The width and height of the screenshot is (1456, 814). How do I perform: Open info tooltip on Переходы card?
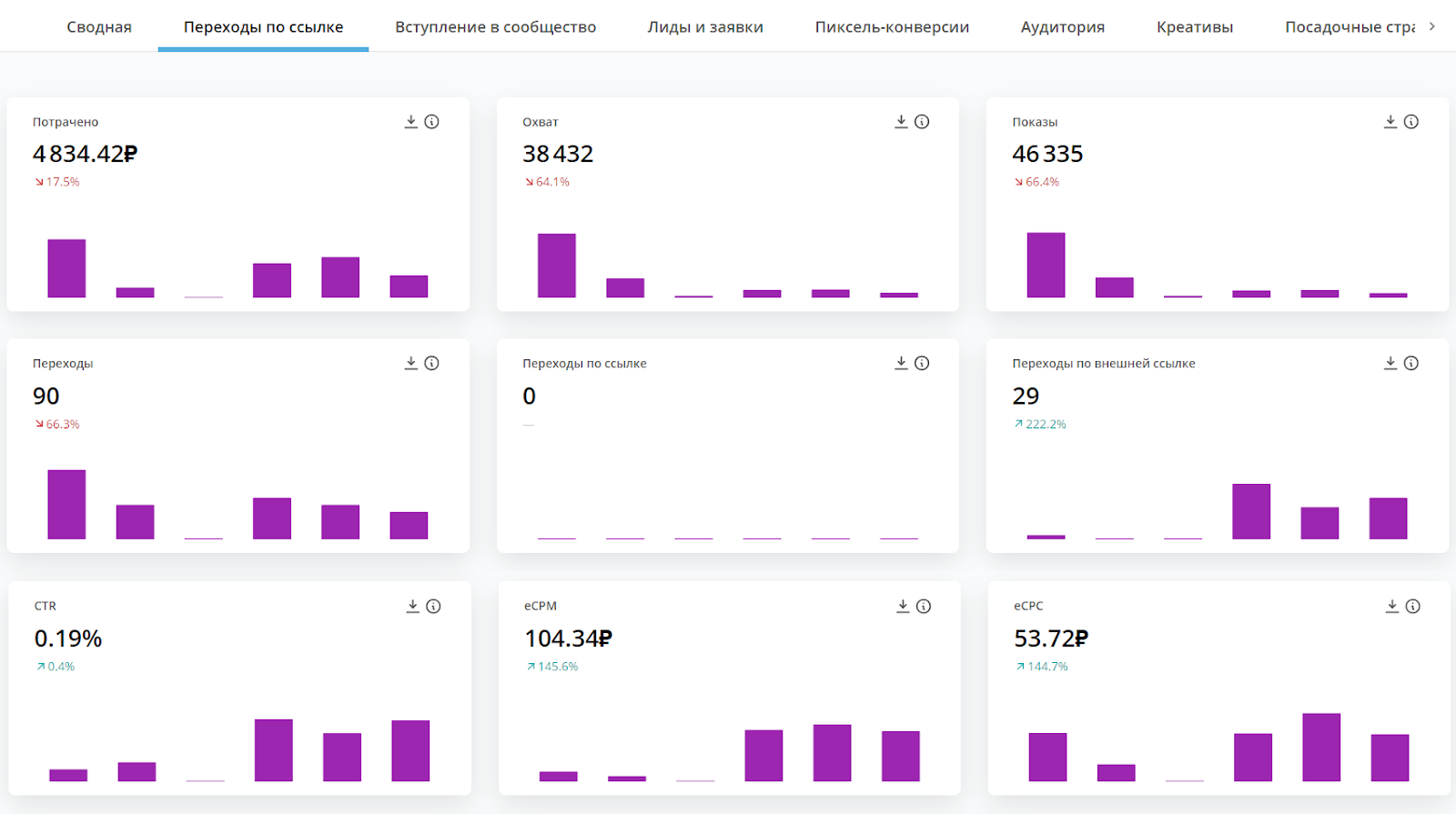pos(432,363)
